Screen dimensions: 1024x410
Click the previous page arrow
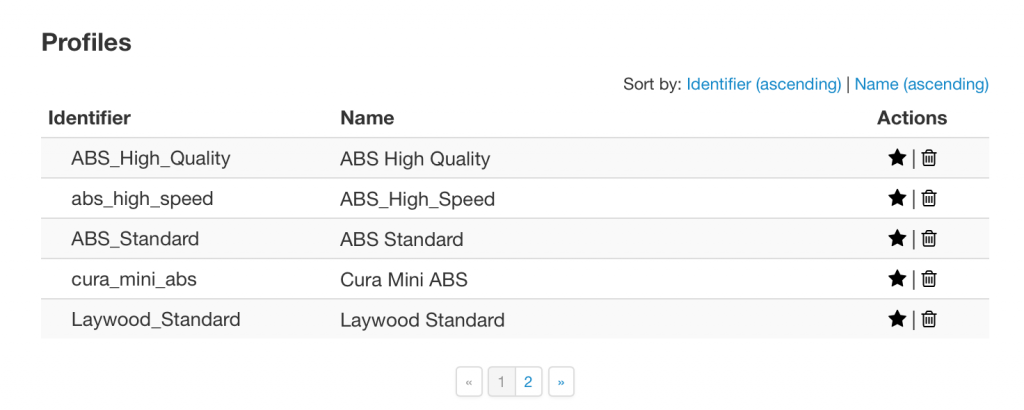[469, 382]
